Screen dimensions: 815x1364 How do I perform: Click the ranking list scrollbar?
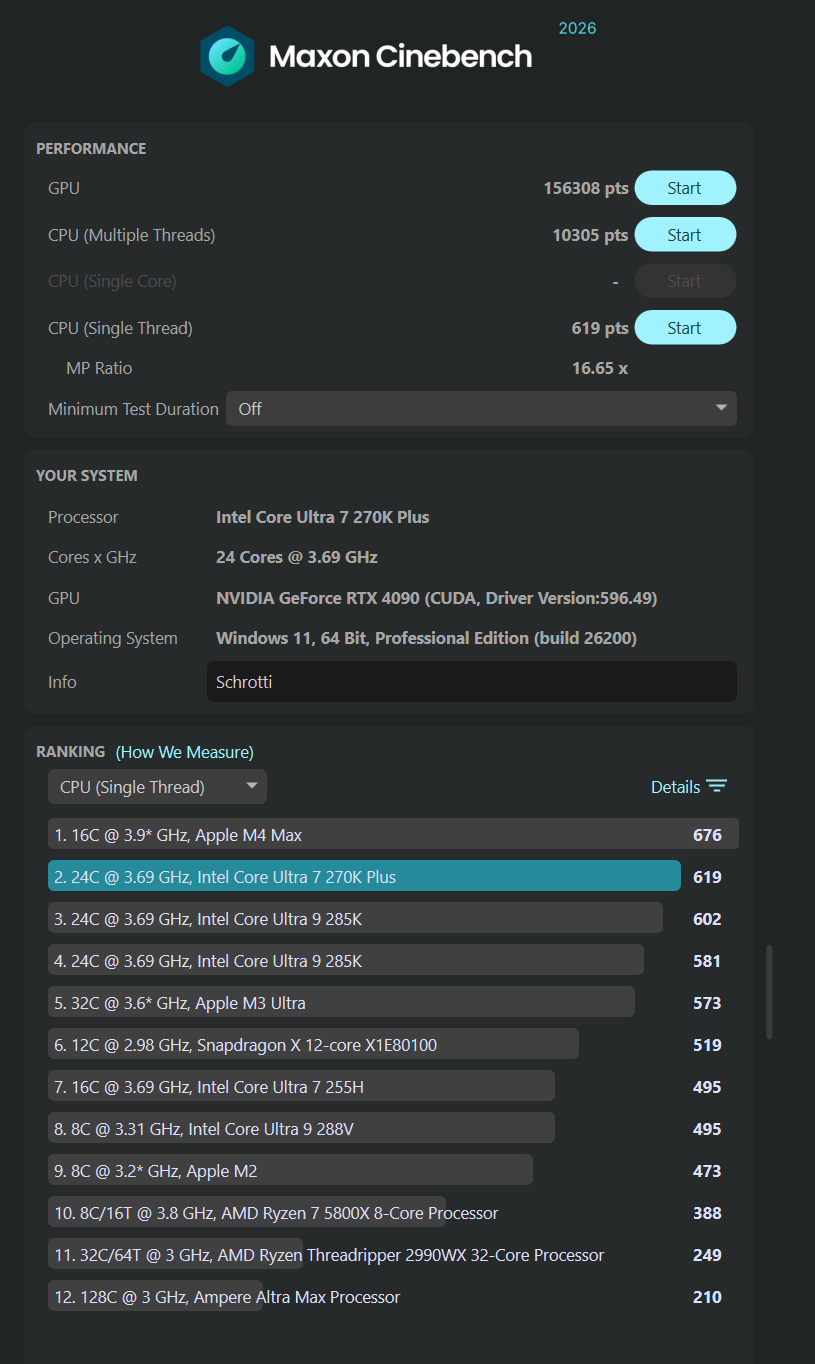[769, 992]
